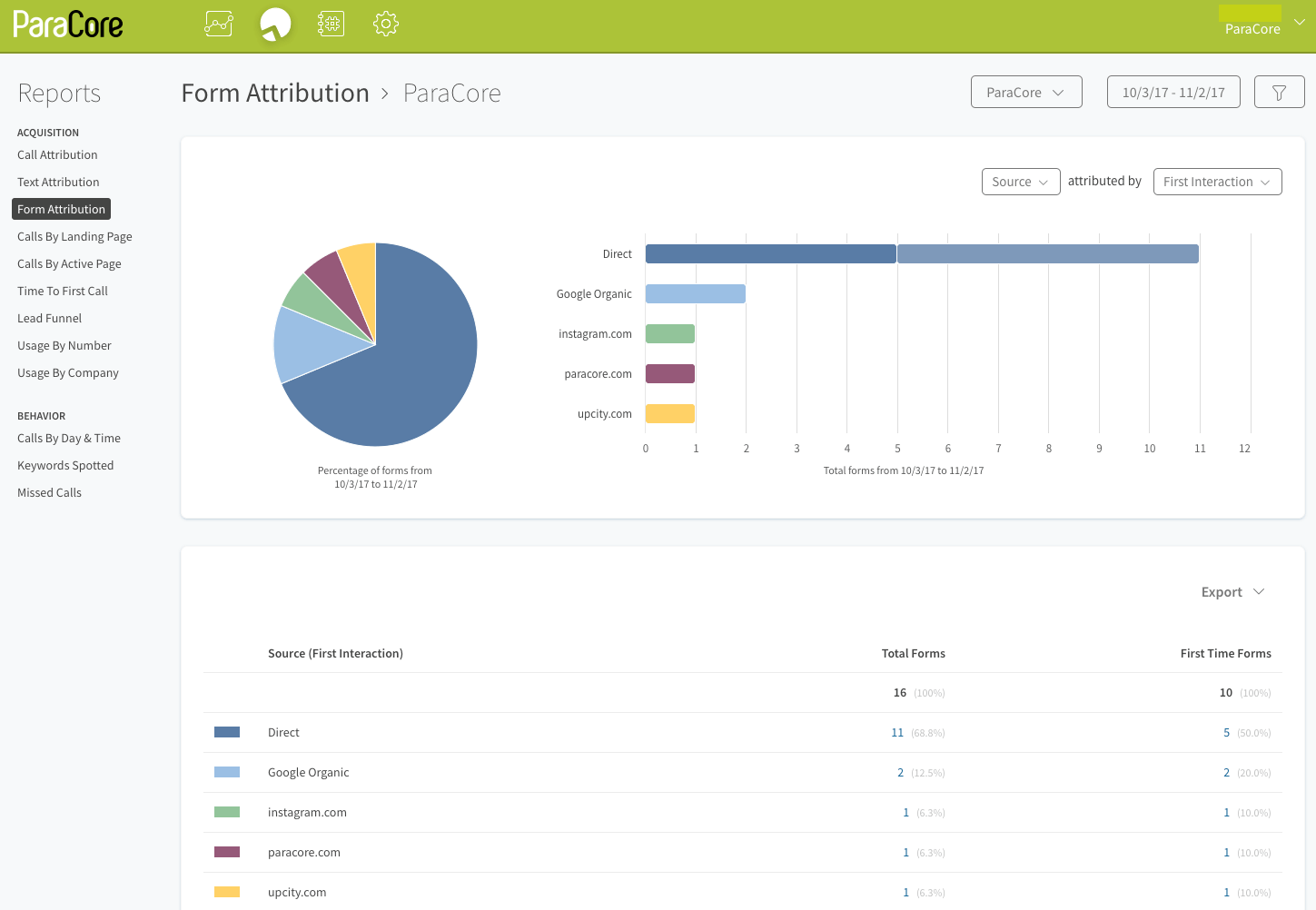Open Time To First Call report
This screenshot has width=1316, height=910.
pyautogui.click(x=63, y=291)
